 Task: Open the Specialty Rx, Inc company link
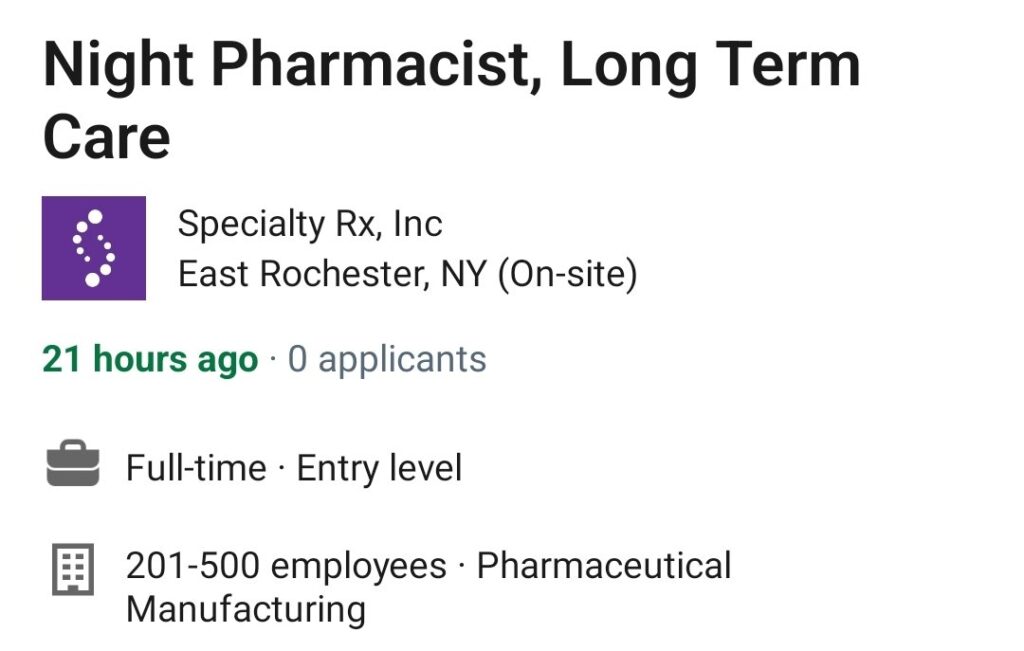[310, 224]
